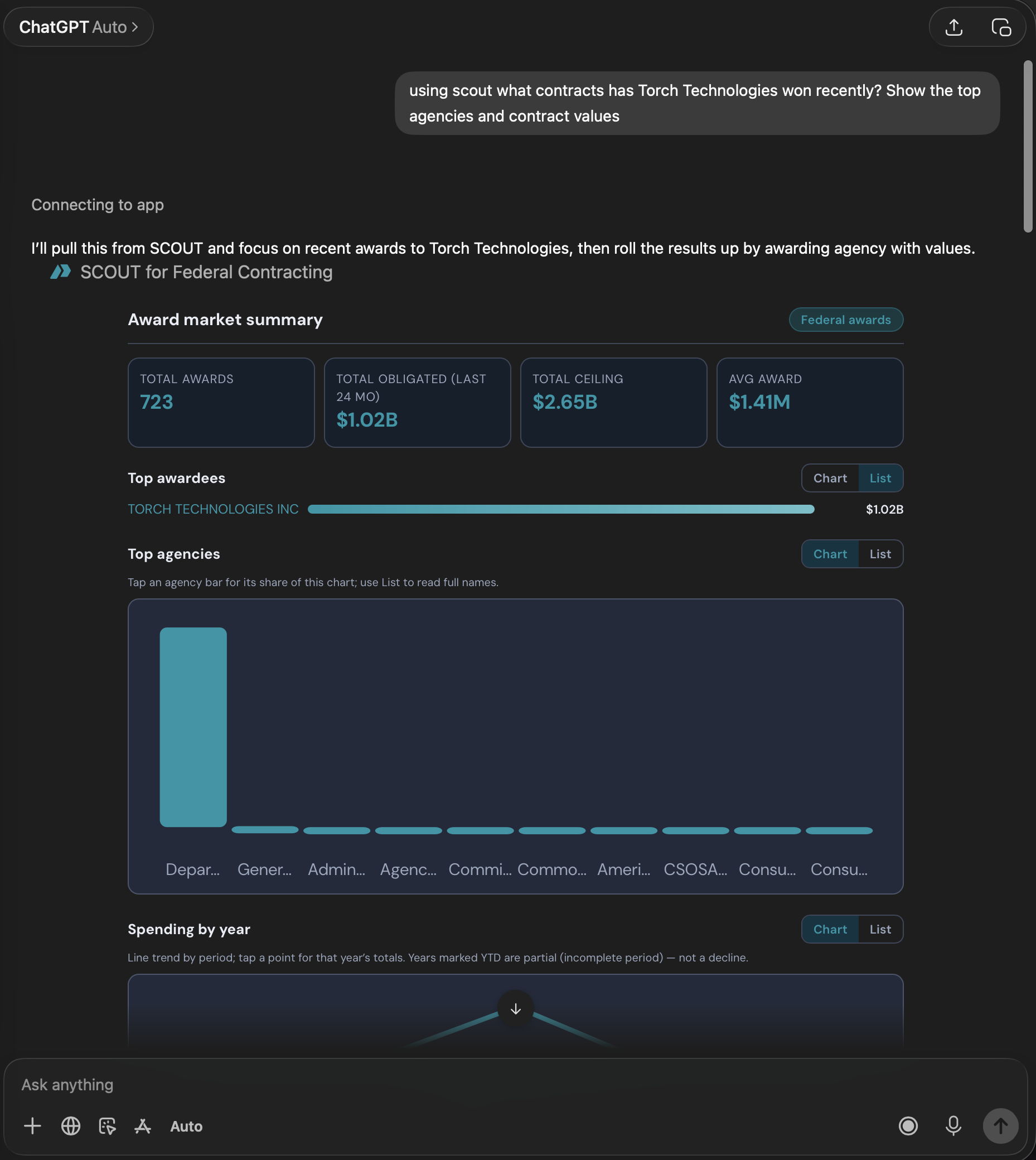The height and width of the screenshot is (1160, 1036).
Task: Click the Admin... agency bar
Action: tap(336, 830)
